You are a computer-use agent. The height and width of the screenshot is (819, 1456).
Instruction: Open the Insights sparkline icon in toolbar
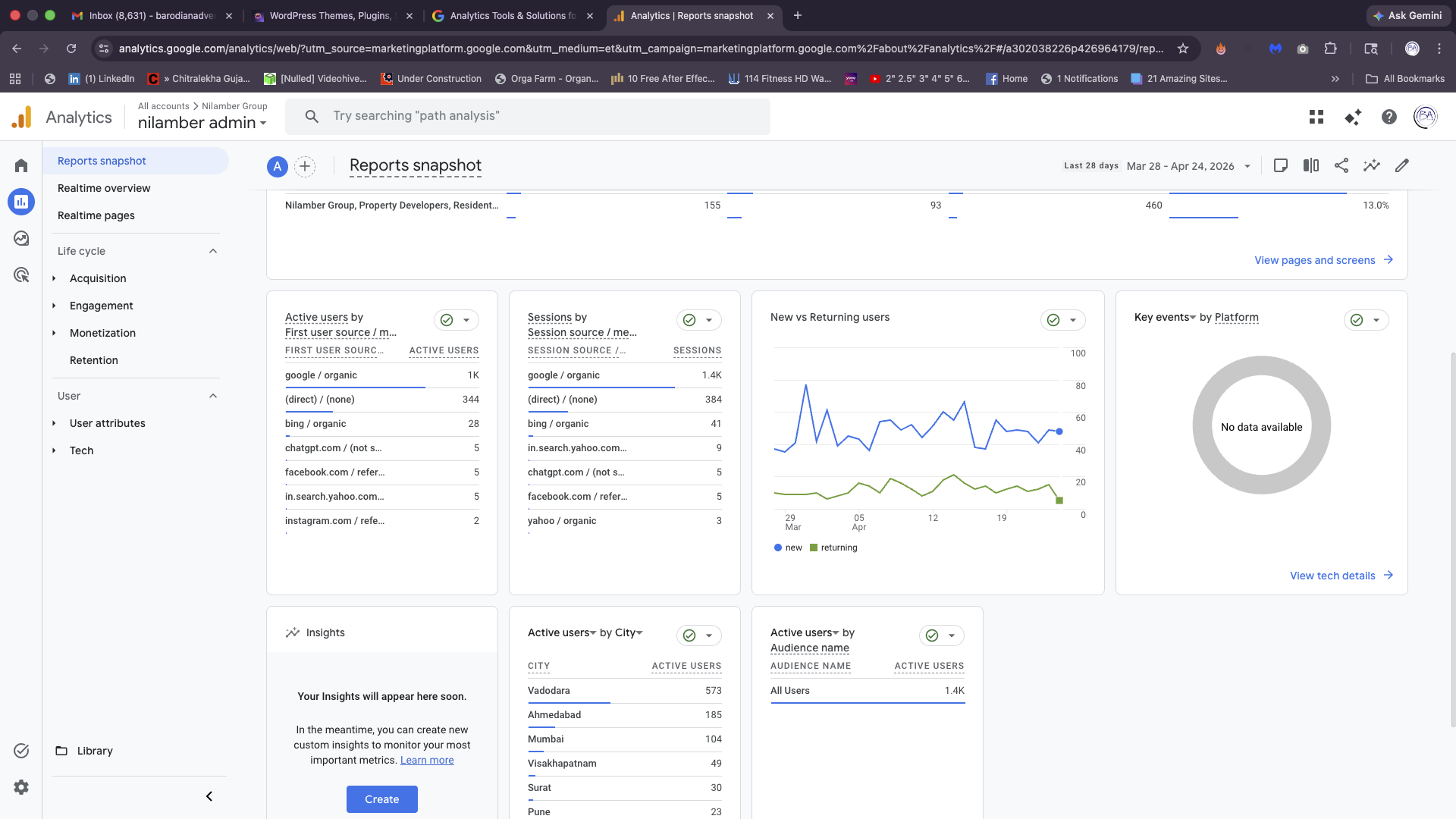[1372, 165]
